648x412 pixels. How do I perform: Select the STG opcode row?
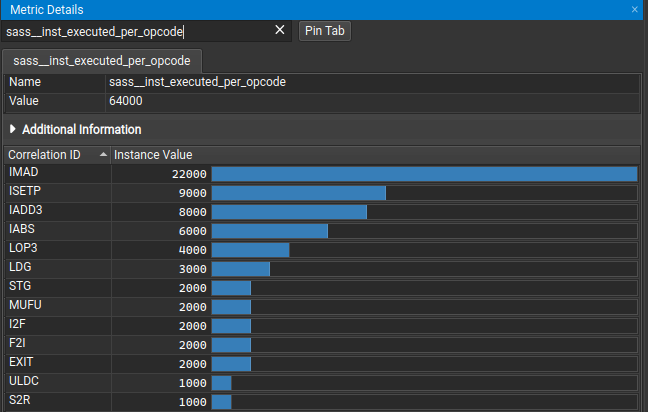[322, 288]
